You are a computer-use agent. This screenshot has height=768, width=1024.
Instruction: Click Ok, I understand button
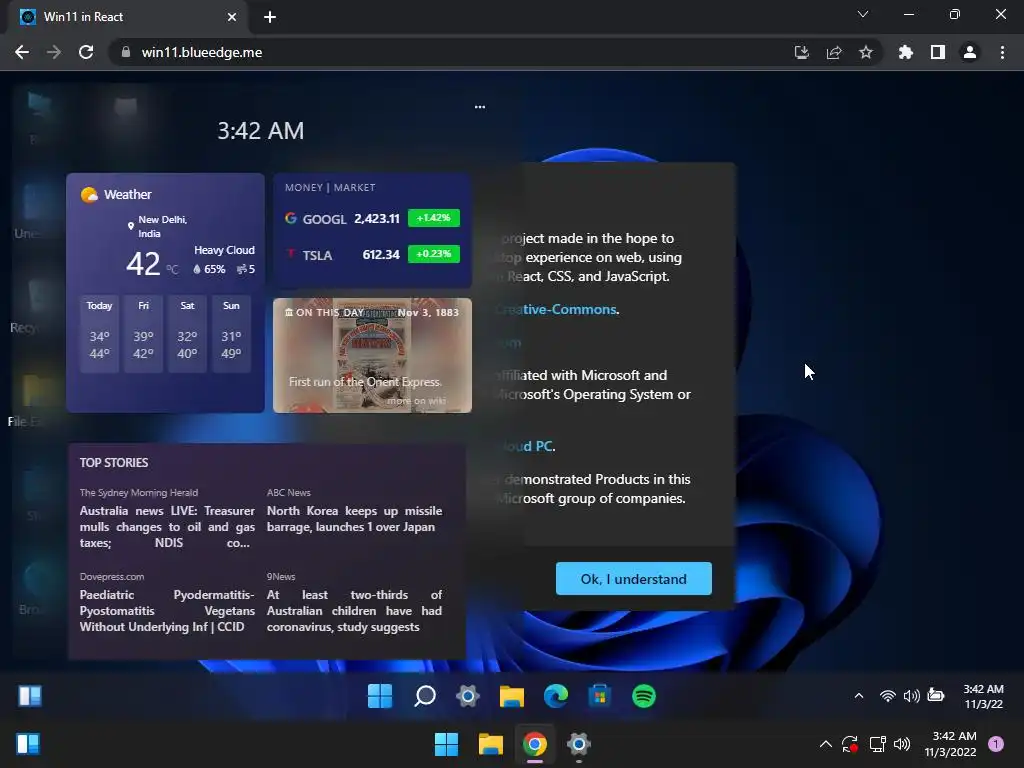633,579
